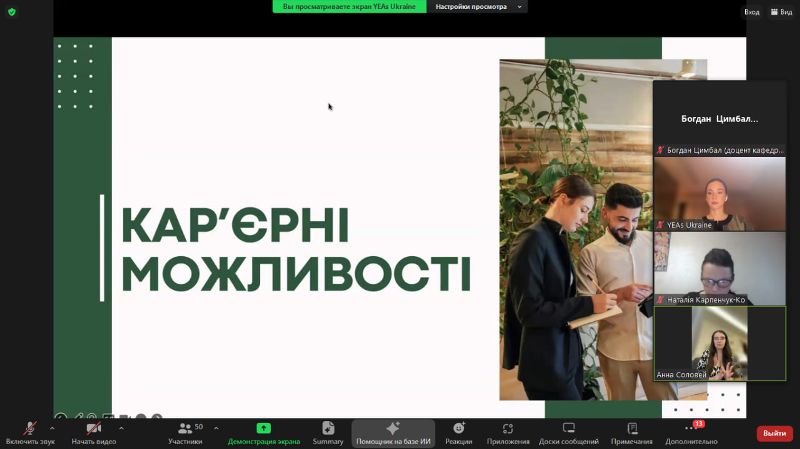This screenshot has width=800, height=449.
Task: Open the Реакции reactions icon
Action: pos(459,428)
